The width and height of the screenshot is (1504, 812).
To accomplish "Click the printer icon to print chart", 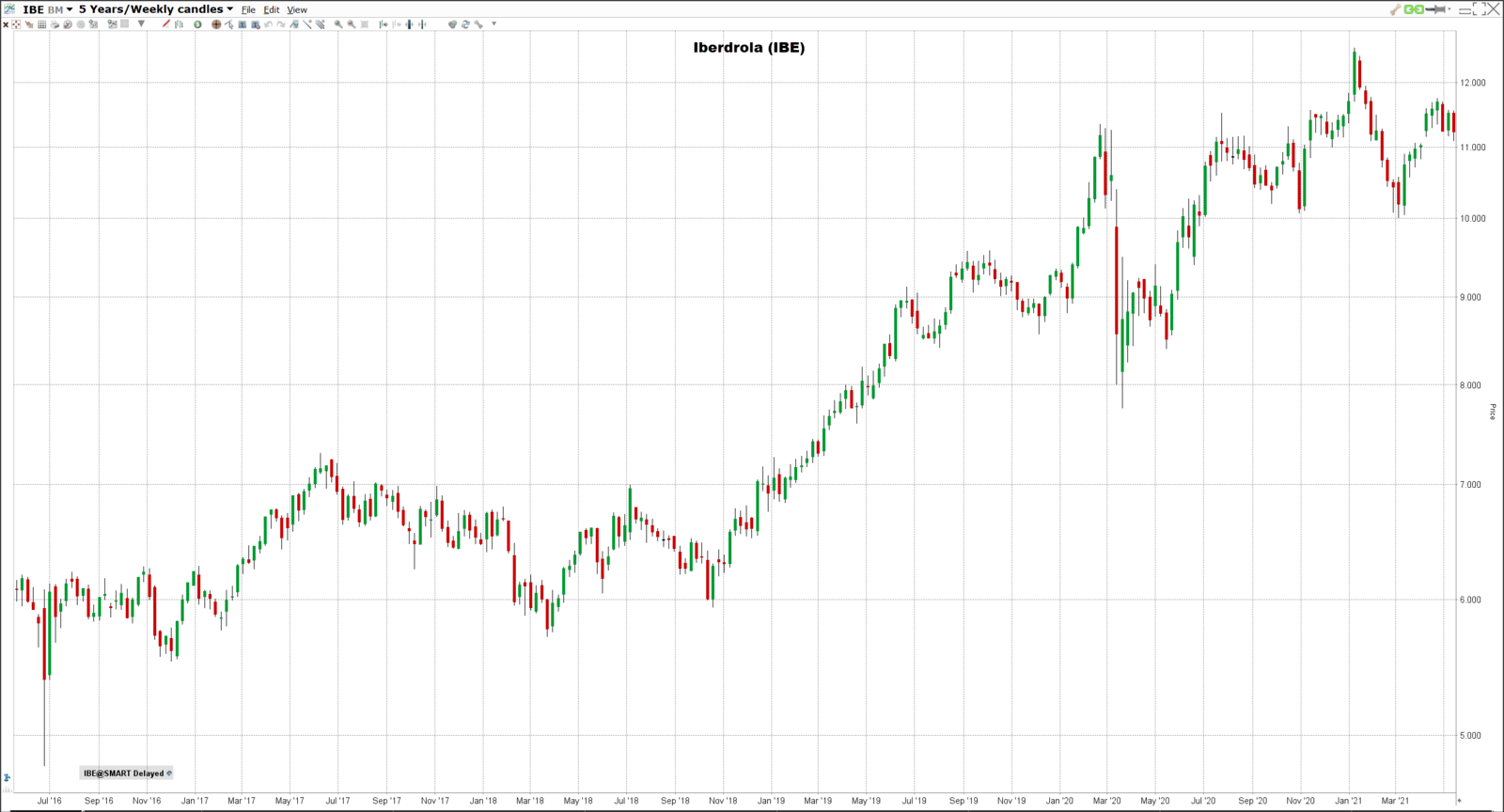I will (x=55, y=24).
